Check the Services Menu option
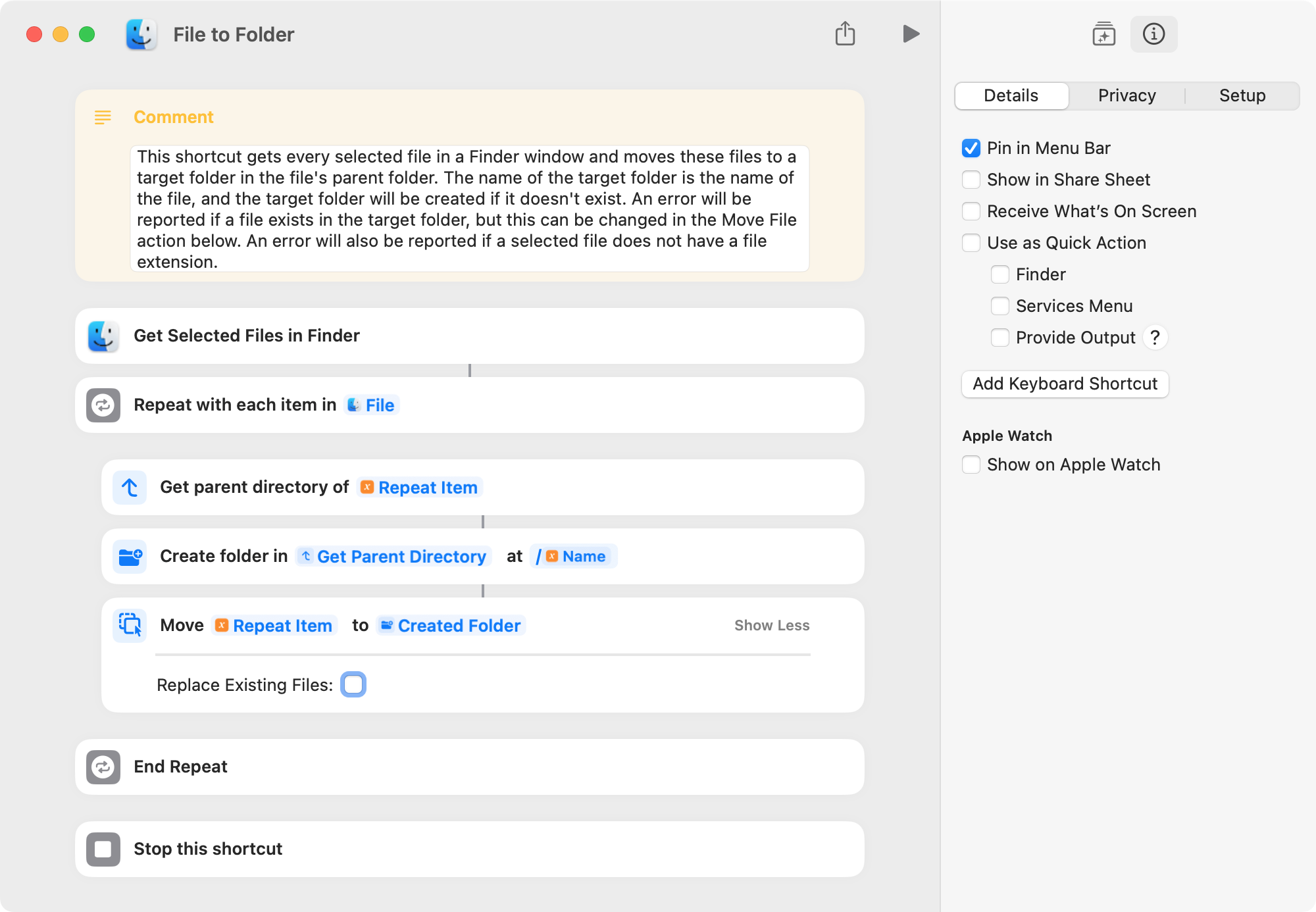The image size is (1316, 912). click(1000, 306)
